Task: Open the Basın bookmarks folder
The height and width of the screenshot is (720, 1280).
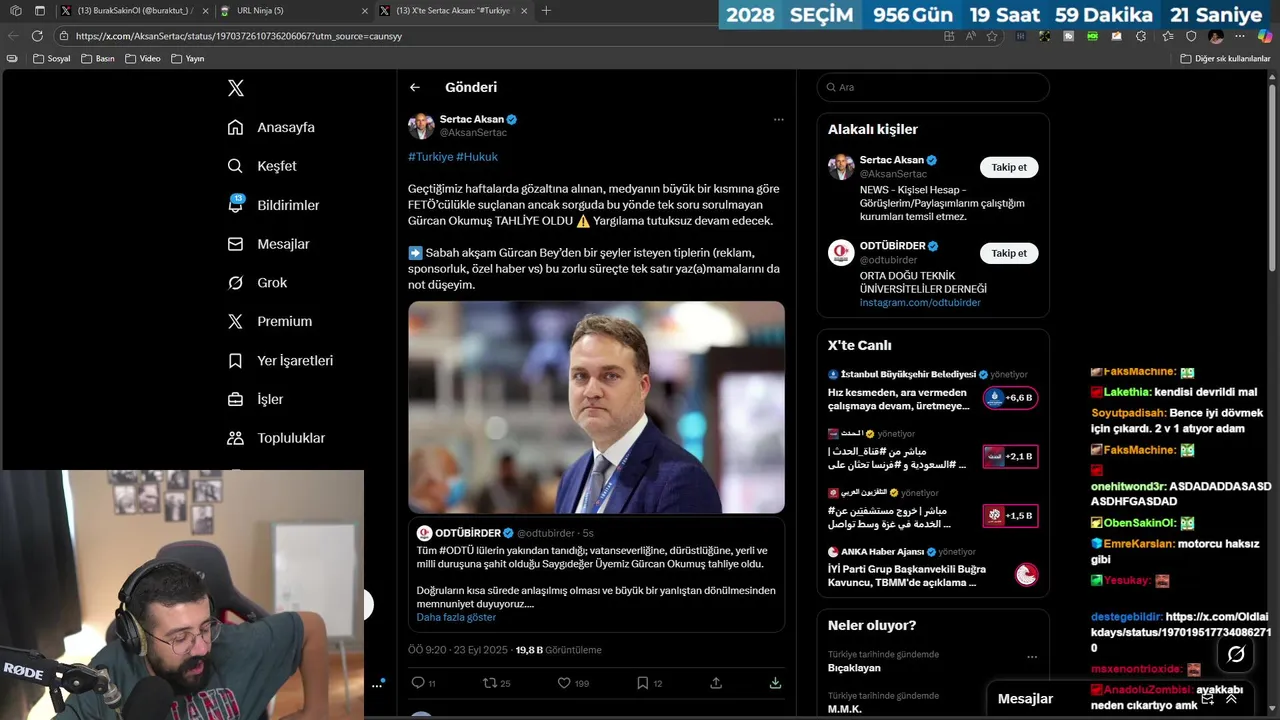Action: [98, 59]
